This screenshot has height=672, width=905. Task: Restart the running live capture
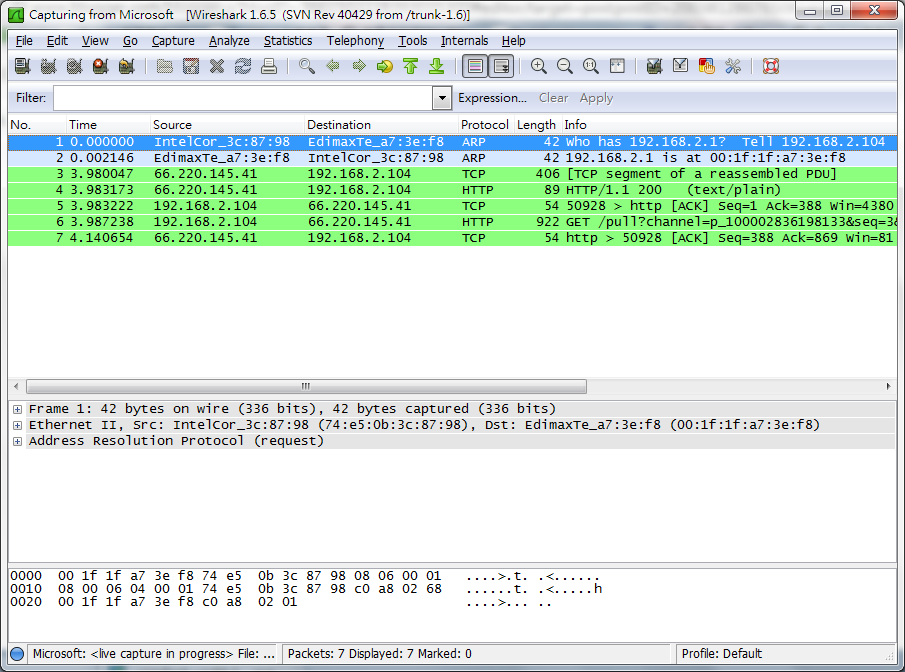click(x=126, y=66)
